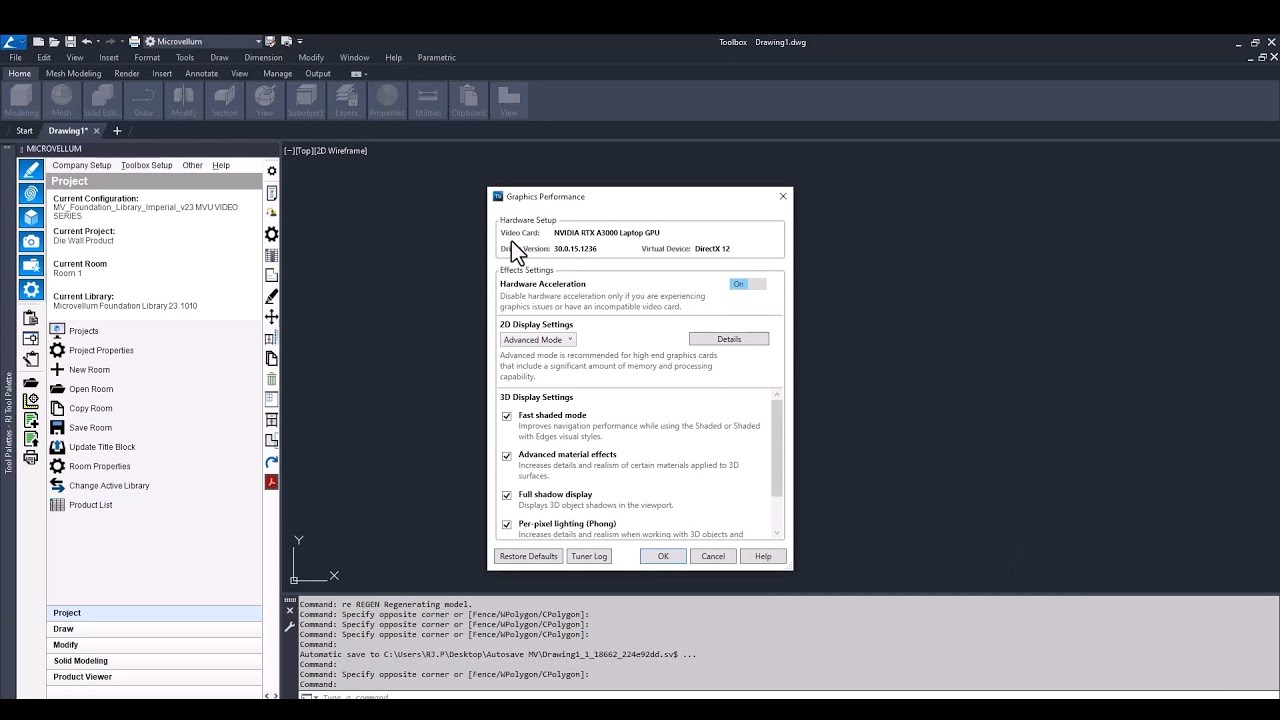Click the Restore Defaults button

tap(529, 556)
